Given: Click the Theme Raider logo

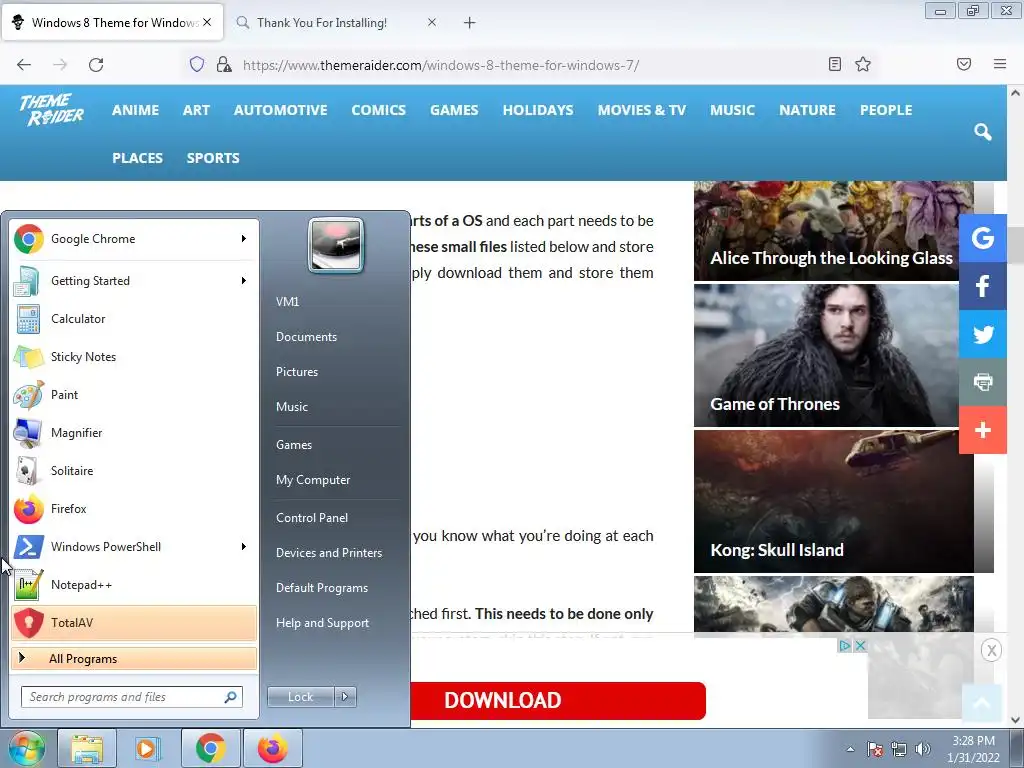Looking at the screenshot, I should 51,110.
